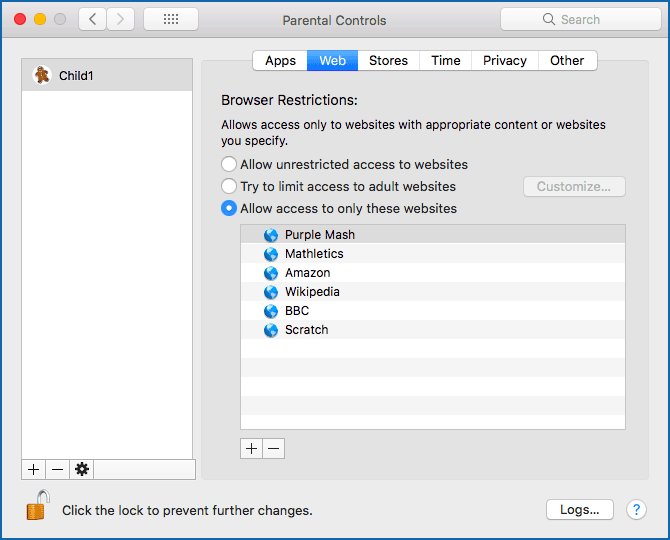Click the Child1 gingerbread avatar
Screen dimensions: 670x540
tap(42, 75)
